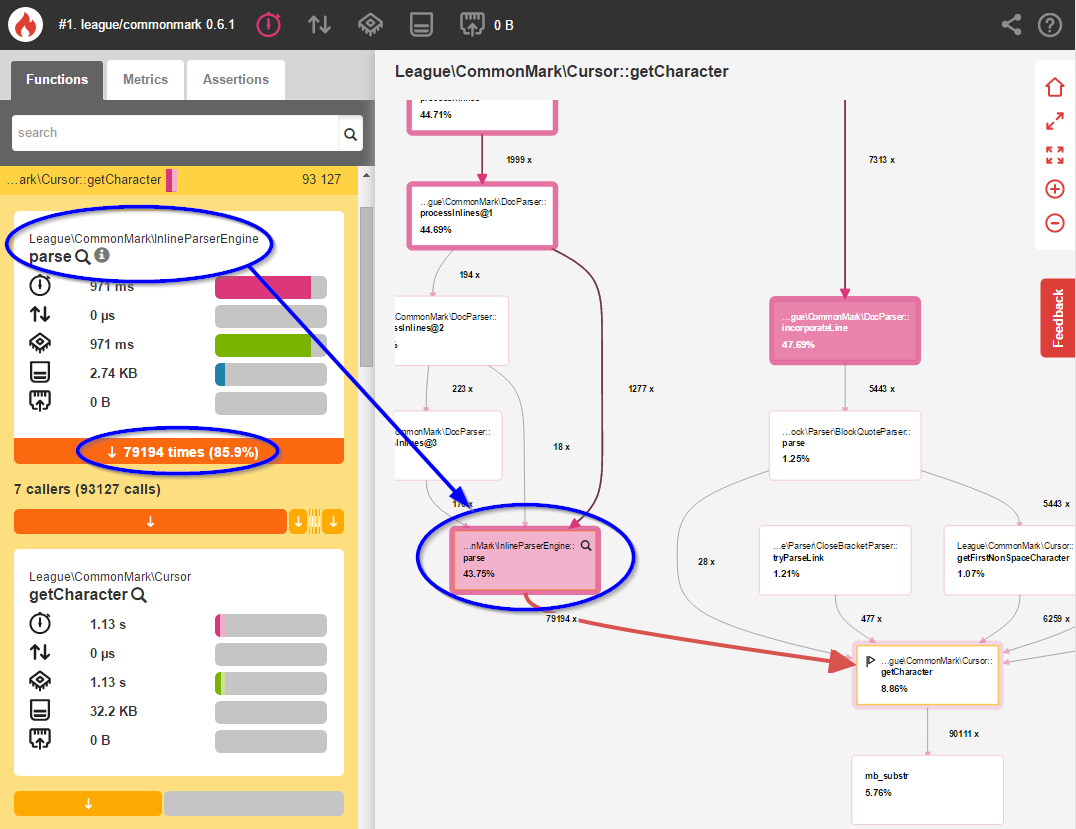Switch to the Functions tab
Image resolution: width=1076 pixels, height=829 pixels.
[57, 80]
